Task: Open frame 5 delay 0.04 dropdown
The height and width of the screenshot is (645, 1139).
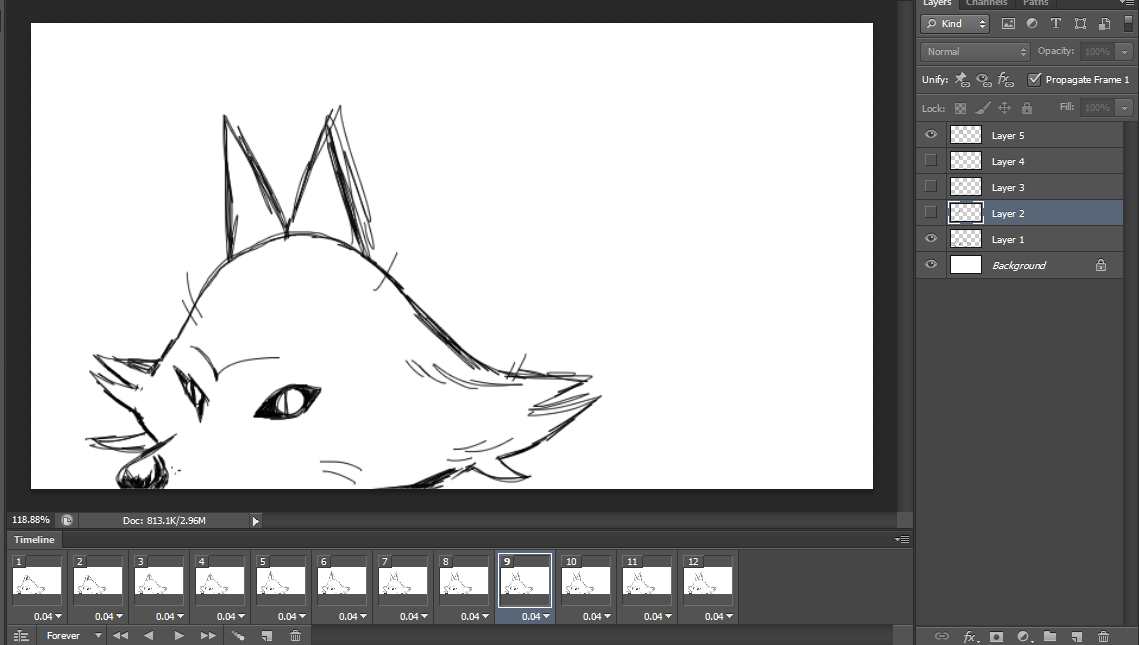Action: pos(292,617)
